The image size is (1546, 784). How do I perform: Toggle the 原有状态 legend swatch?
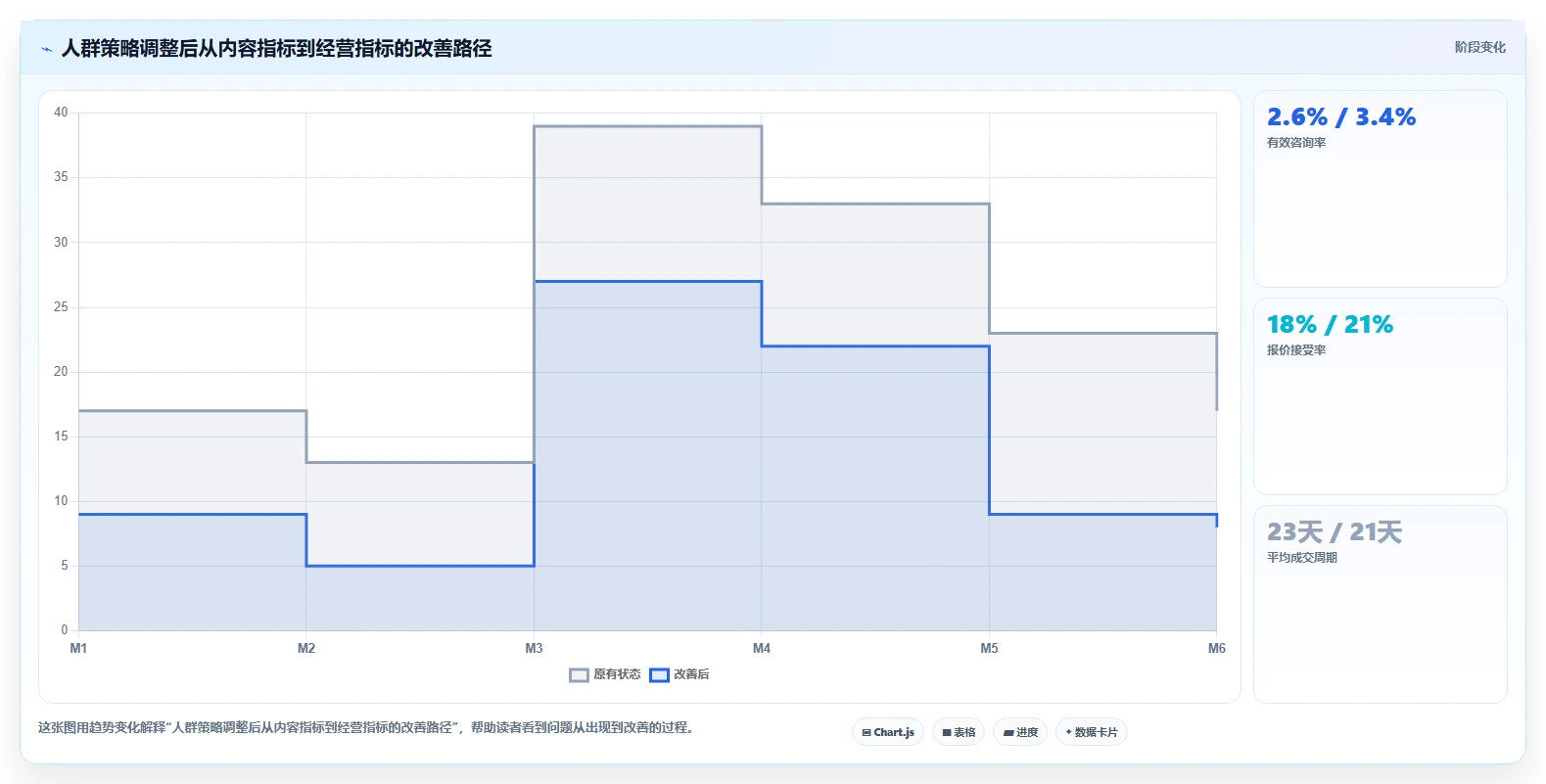click(x=579, y=674)
